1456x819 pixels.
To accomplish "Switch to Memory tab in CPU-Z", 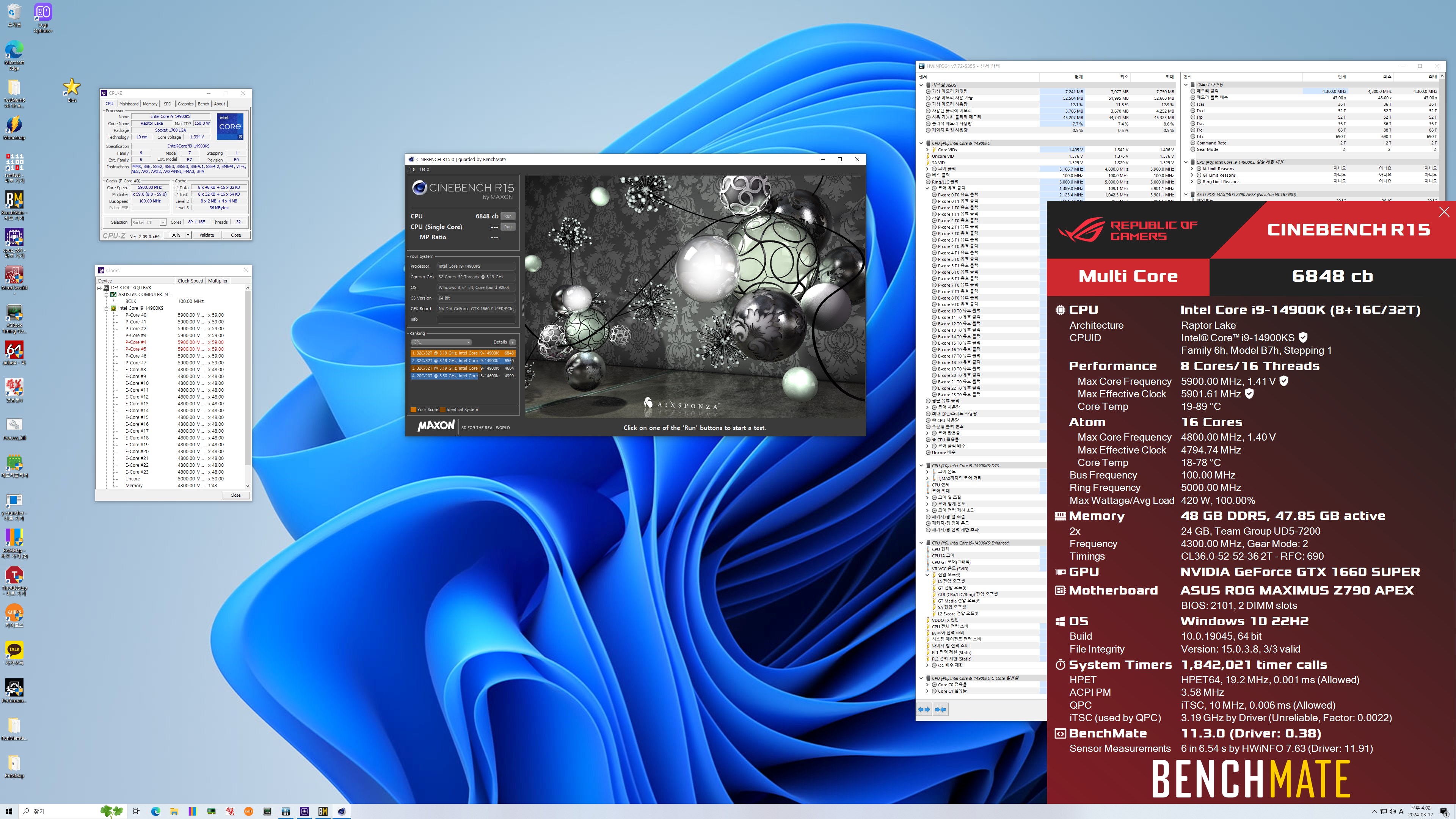I will 151,104.
